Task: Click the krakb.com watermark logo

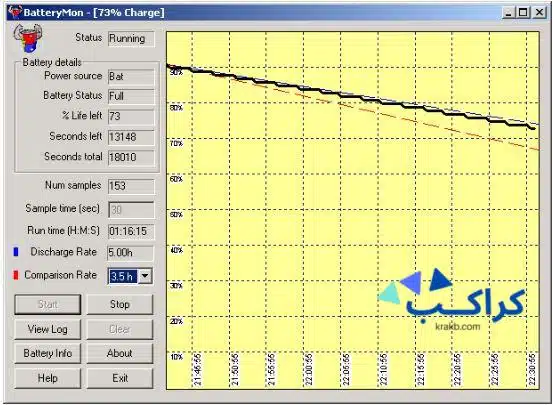Action: pyautogui.click(x=452, y=300)
